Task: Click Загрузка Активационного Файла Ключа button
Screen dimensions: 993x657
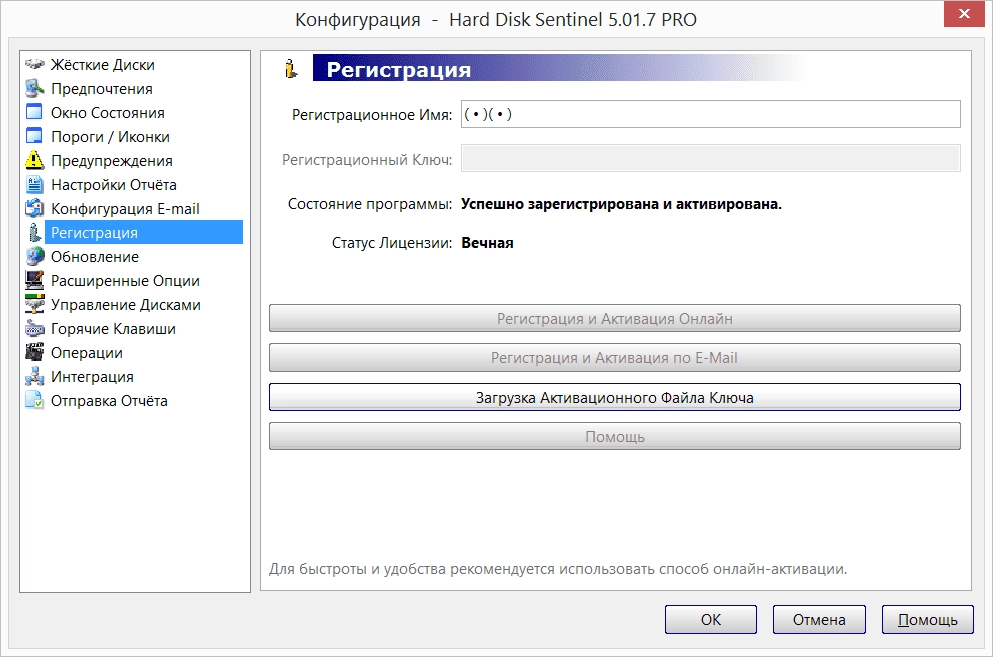Action: coord(614,397)
